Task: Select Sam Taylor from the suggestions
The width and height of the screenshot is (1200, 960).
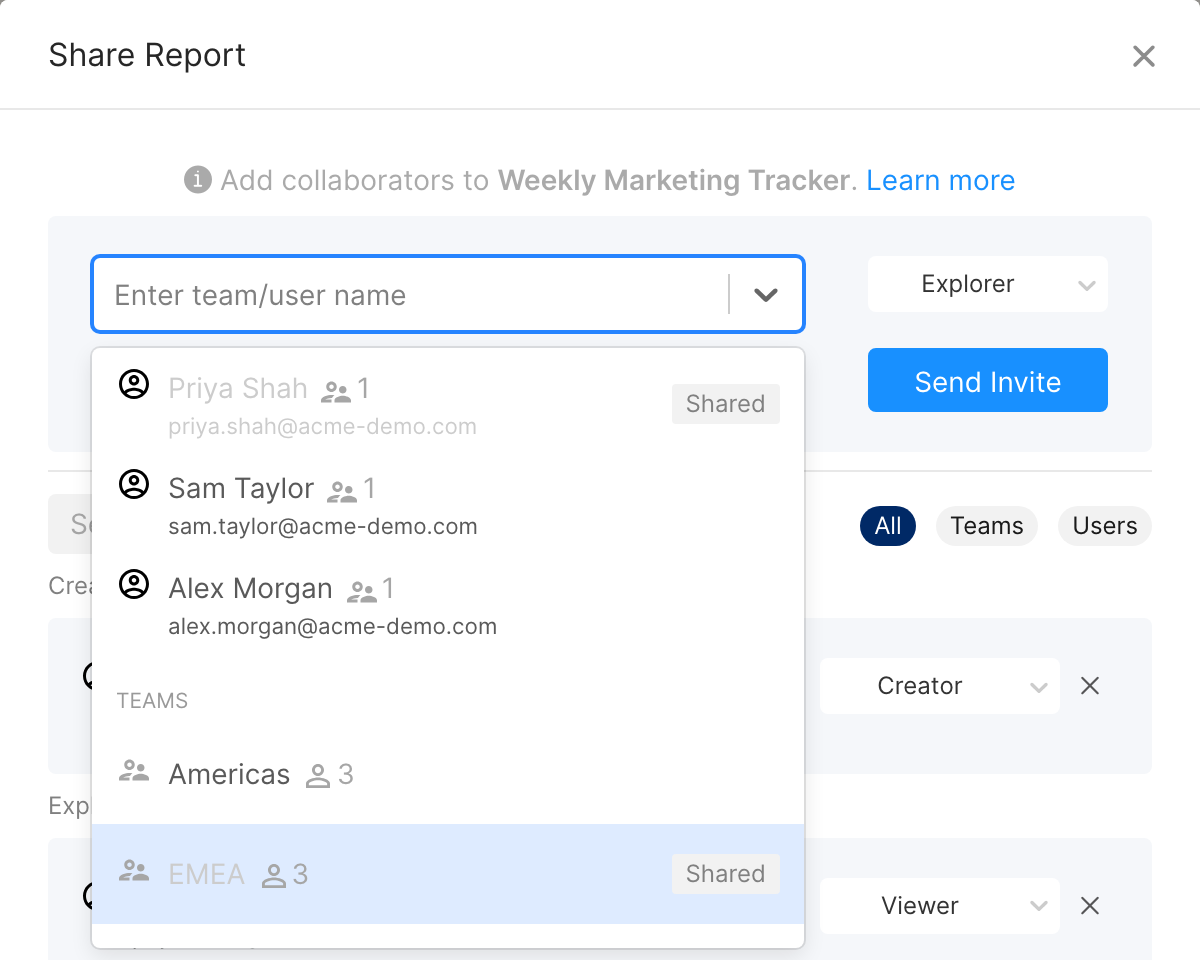Action: [x=448, y=505]
